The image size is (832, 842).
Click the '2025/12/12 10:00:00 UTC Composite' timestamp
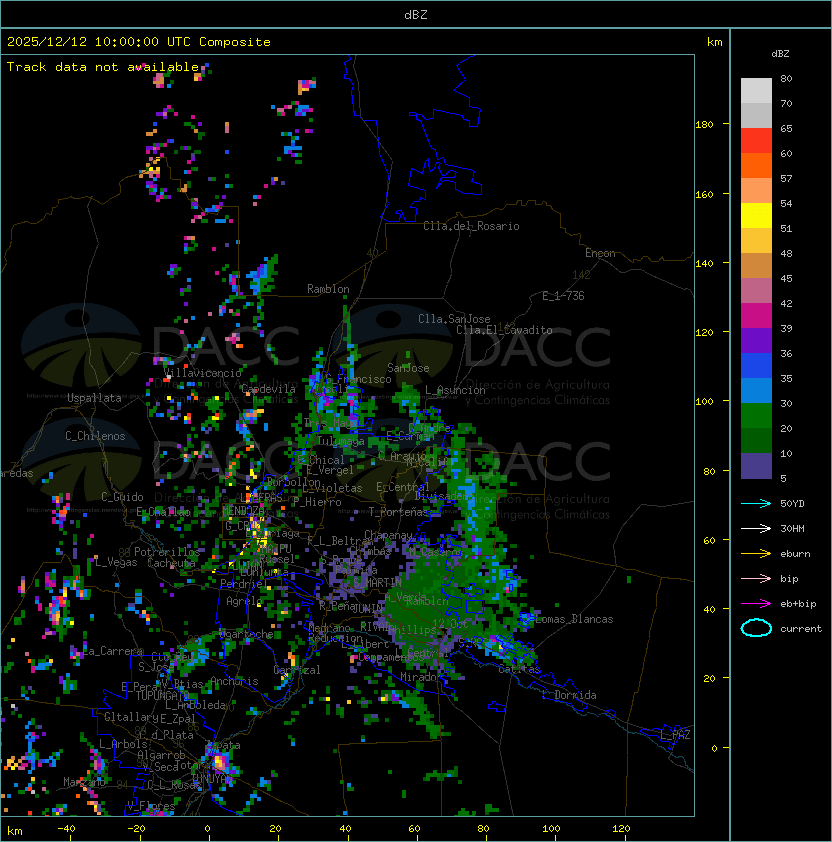pyautogui.click(x=139, y=42)
